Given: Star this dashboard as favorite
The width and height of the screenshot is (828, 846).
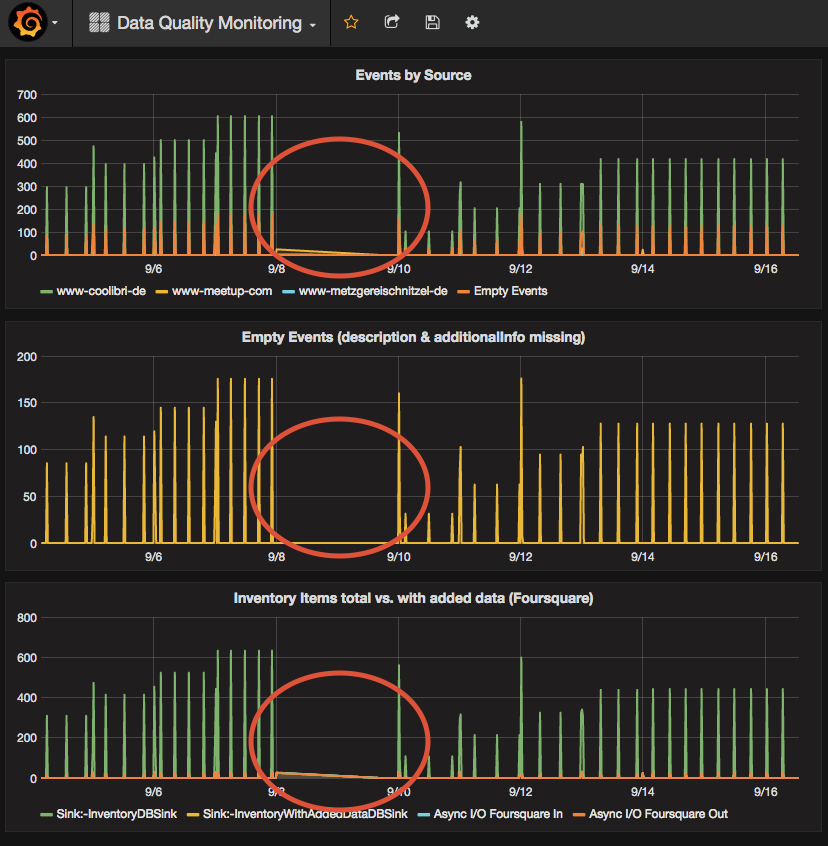Looking at the screenshot, I should pyautogui.click(x=351, y=23).
